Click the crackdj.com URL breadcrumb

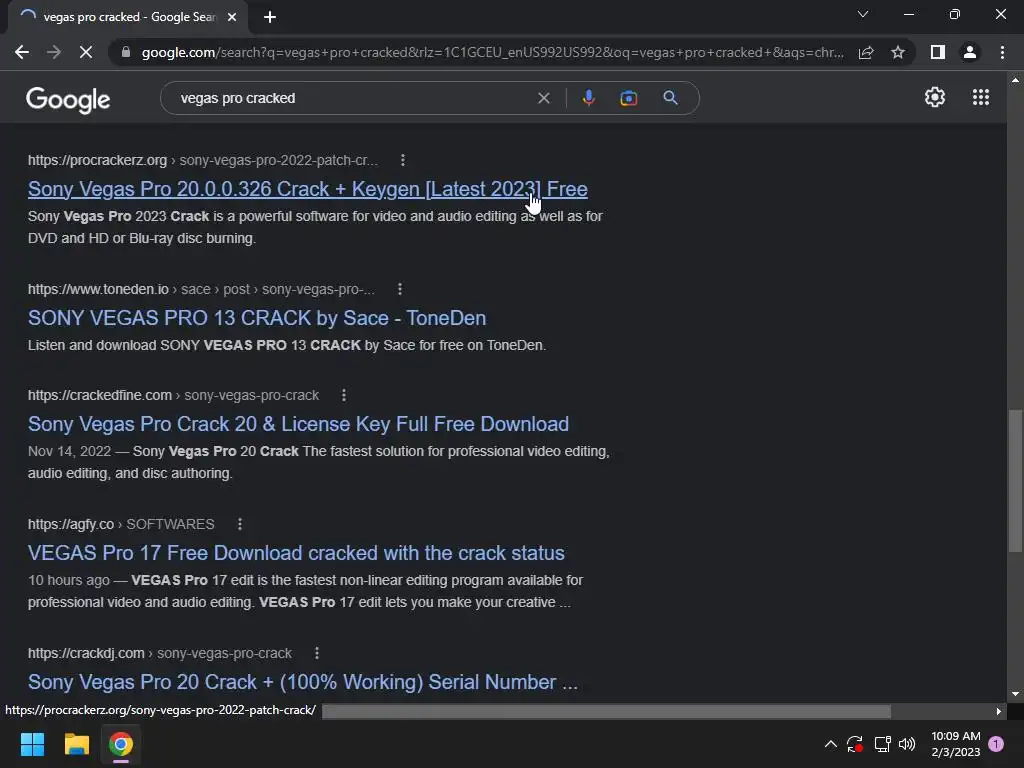tap(159, 653)
